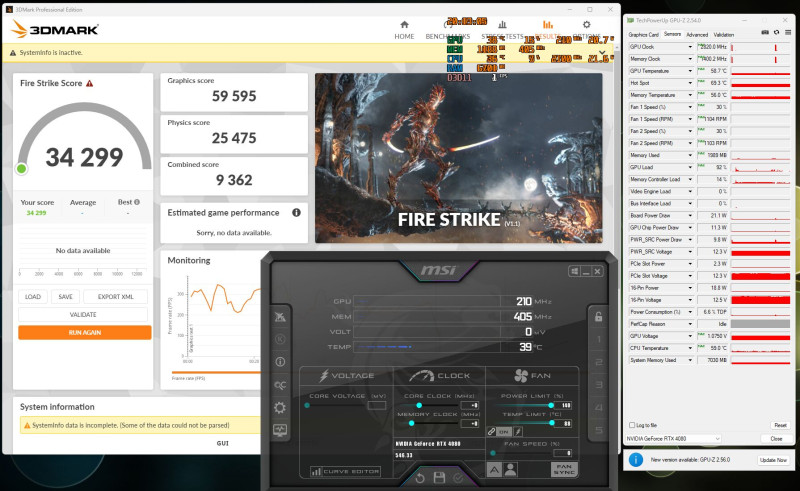Open the NVIDIA GeForce RTX 4080 GPU selector
This screenshot has width=800, height=491.
pos(673,438)
